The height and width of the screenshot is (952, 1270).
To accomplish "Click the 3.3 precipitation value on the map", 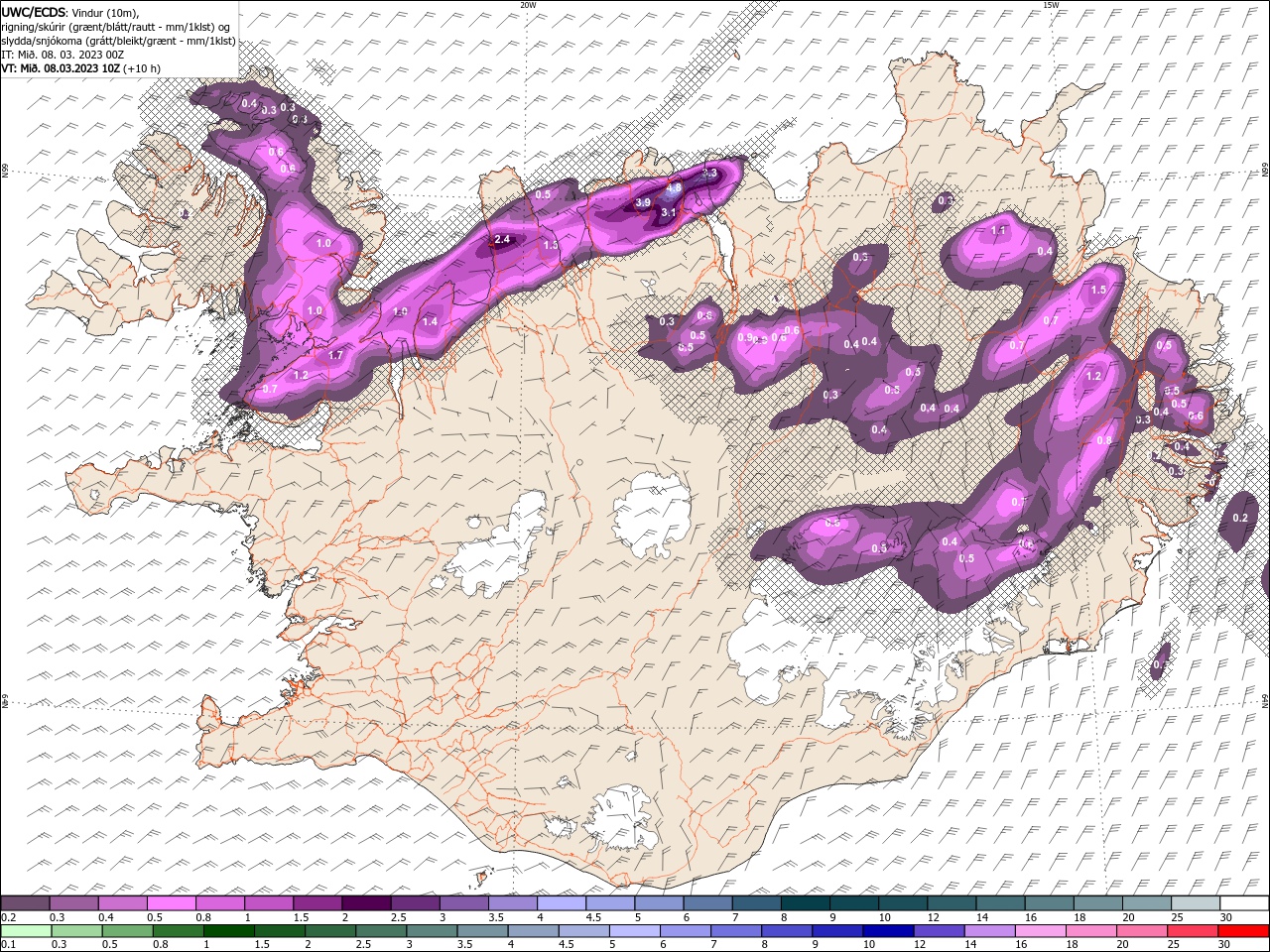I will (709, 174).
